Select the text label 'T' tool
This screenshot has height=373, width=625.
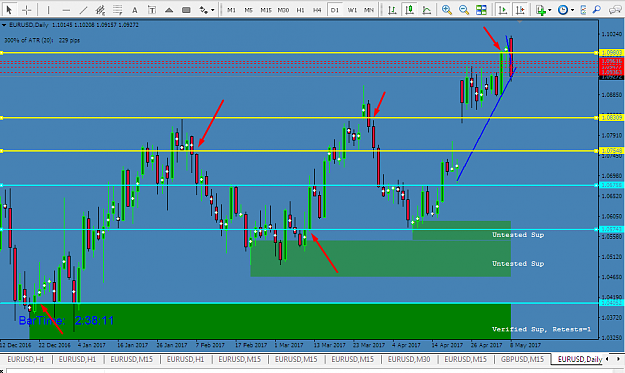coord(152,10)
